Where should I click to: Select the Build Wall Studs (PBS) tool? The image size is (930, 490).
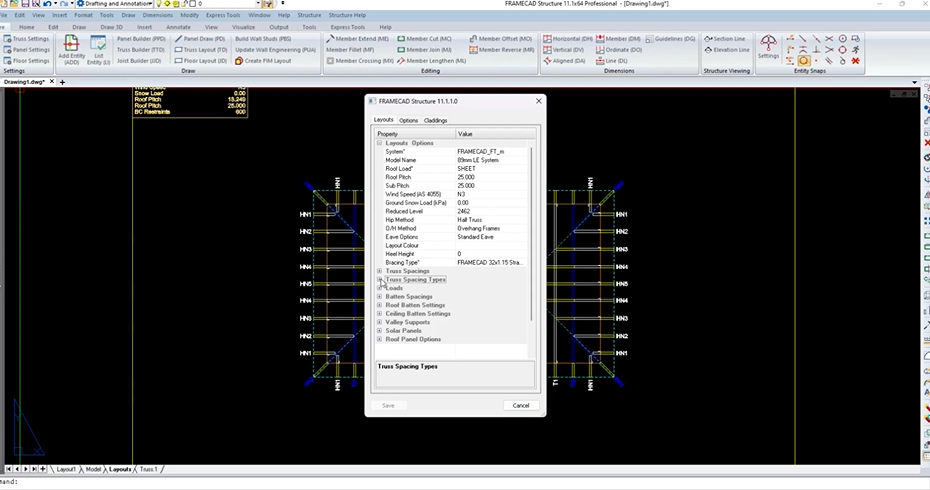point(262,39)
